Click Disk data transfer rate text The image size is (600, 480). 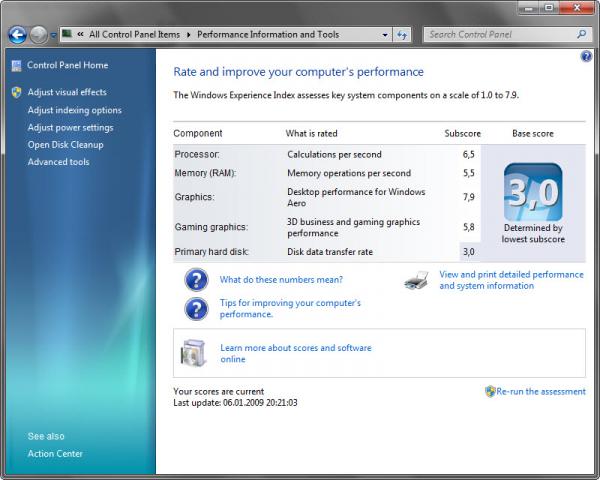click(x=330, y=252)
